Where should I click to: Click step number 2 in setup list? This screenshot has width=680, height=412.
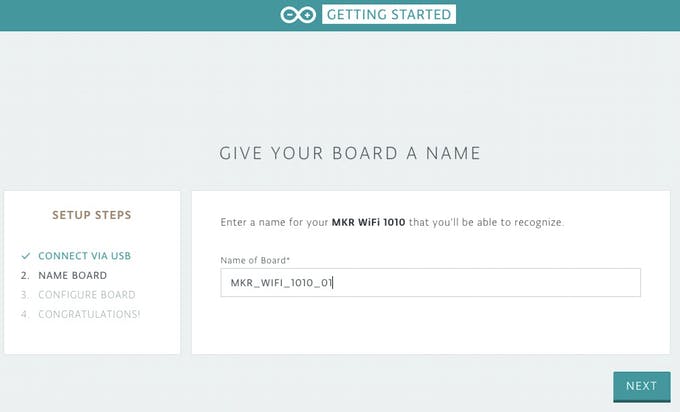[x=25, y=275]
